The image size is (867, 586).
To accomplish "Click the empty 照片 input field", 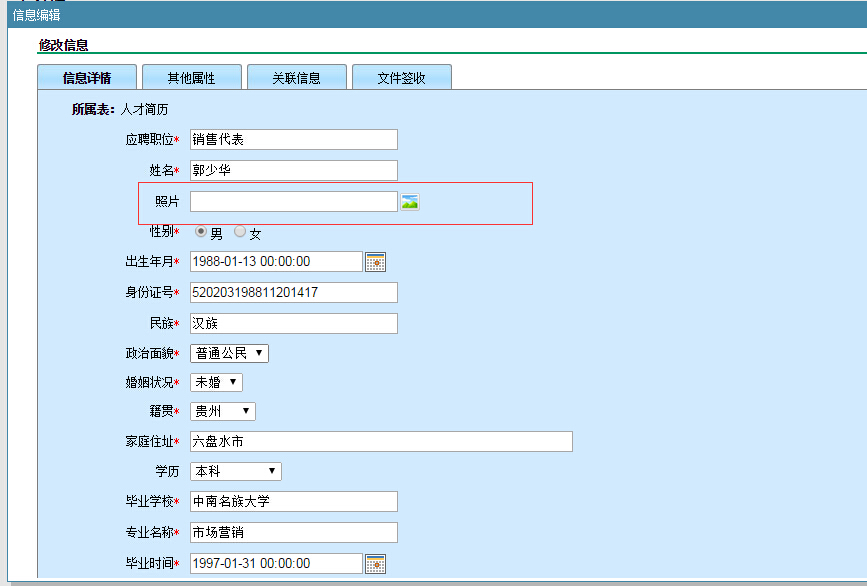I will [293, 202].
